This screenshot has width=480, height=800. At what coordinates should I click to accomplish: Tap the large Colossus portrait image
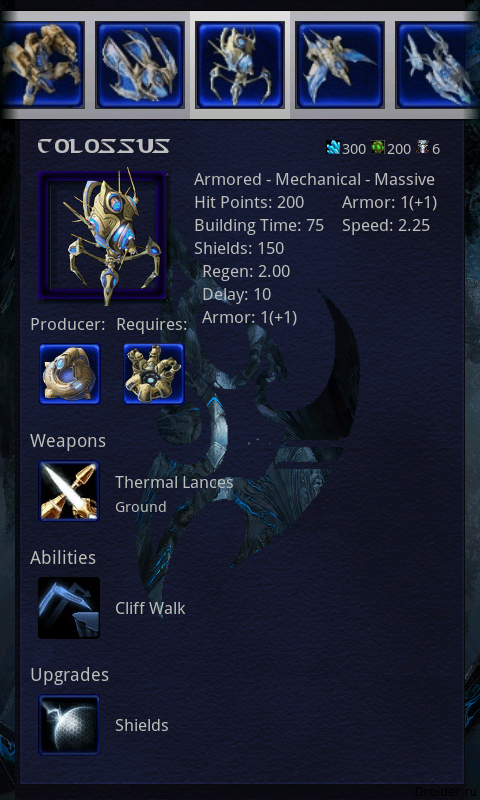click(103, 236)
